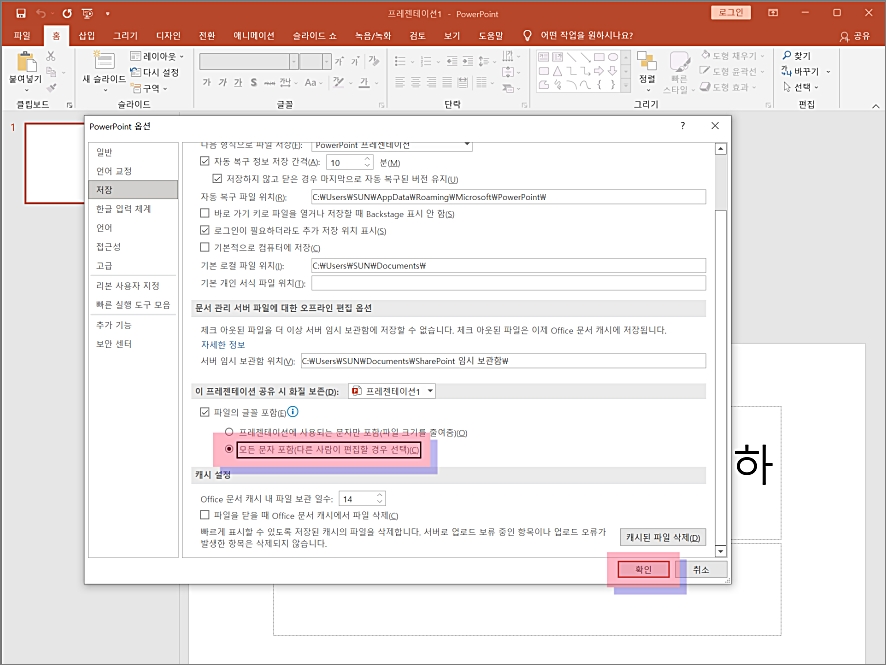The height and width of the screenshot is (665, 886).
Task: Click the 자세한 정보 link
Action: pos(223,345)
